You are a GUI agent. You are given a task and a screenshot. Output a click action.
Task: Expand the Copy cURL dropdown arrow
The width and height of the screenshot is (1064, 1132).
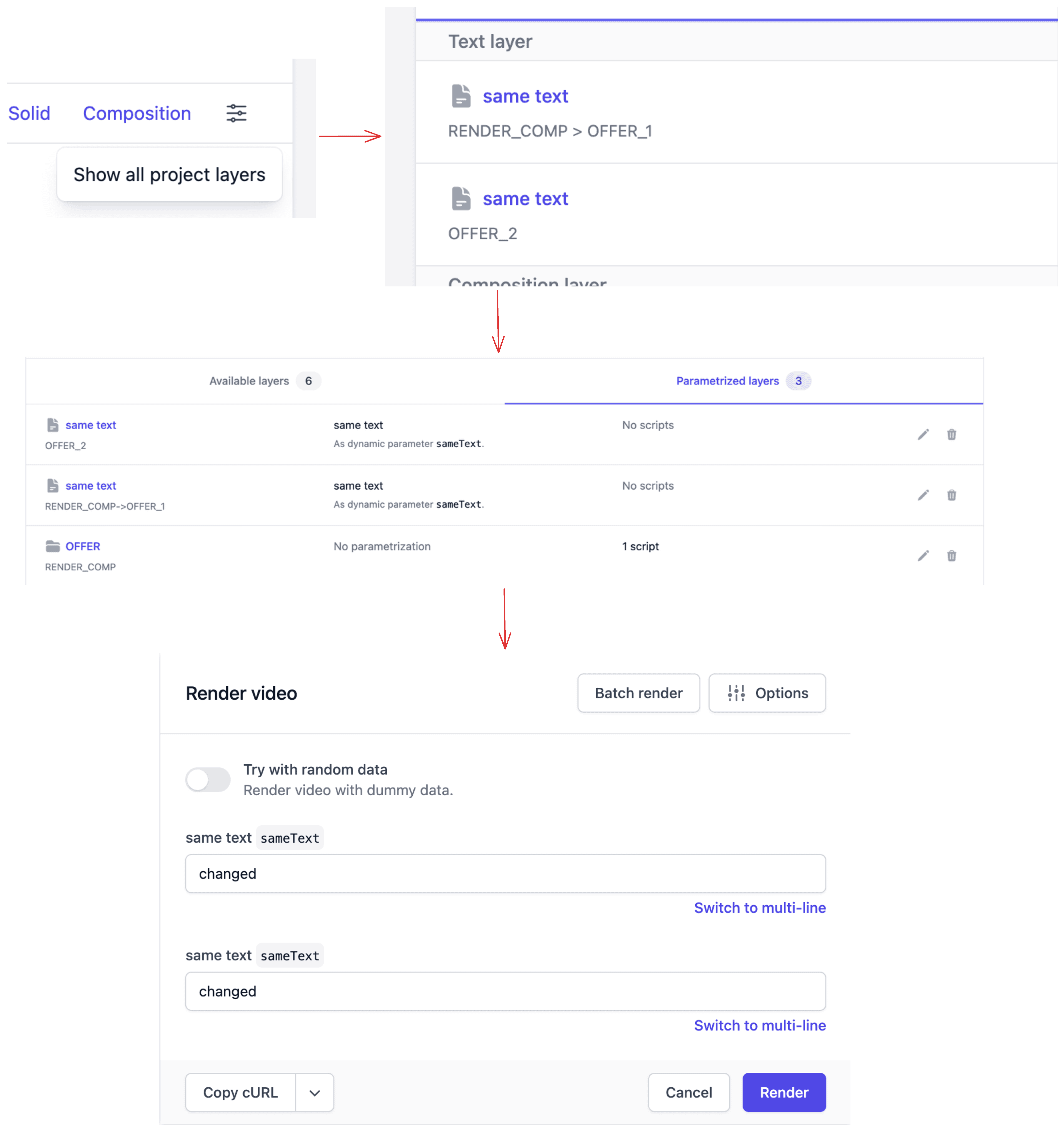pyautogui.click(x=314, y=1092)
